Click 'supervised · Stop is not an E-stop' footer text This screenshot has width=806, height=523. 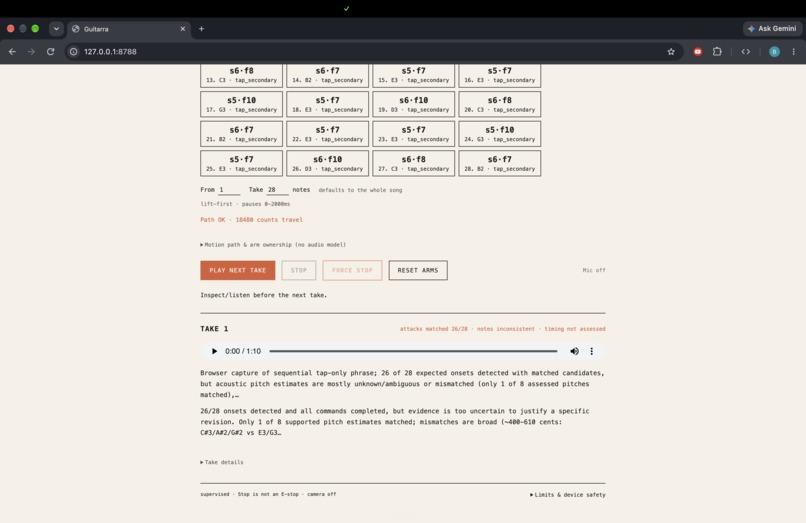(x=249, y=494)
